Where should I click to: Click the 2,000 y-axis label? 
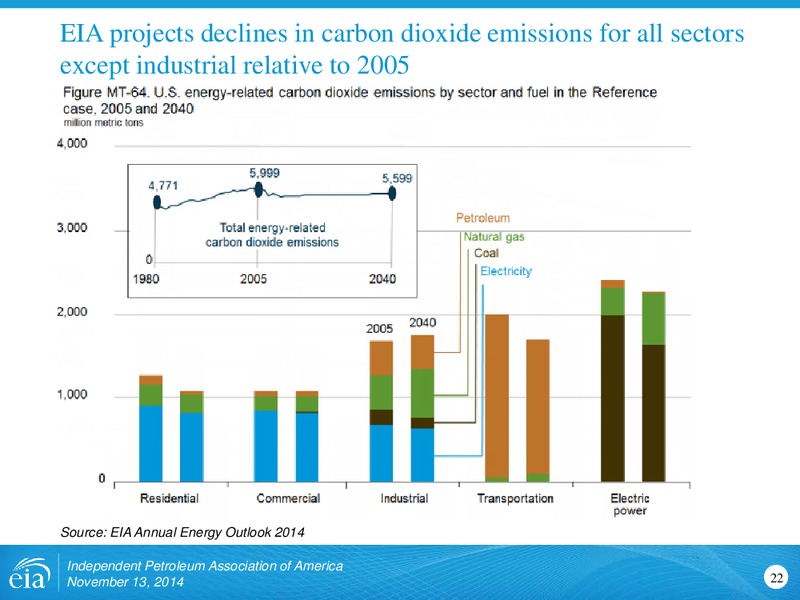tap(72, 312)
